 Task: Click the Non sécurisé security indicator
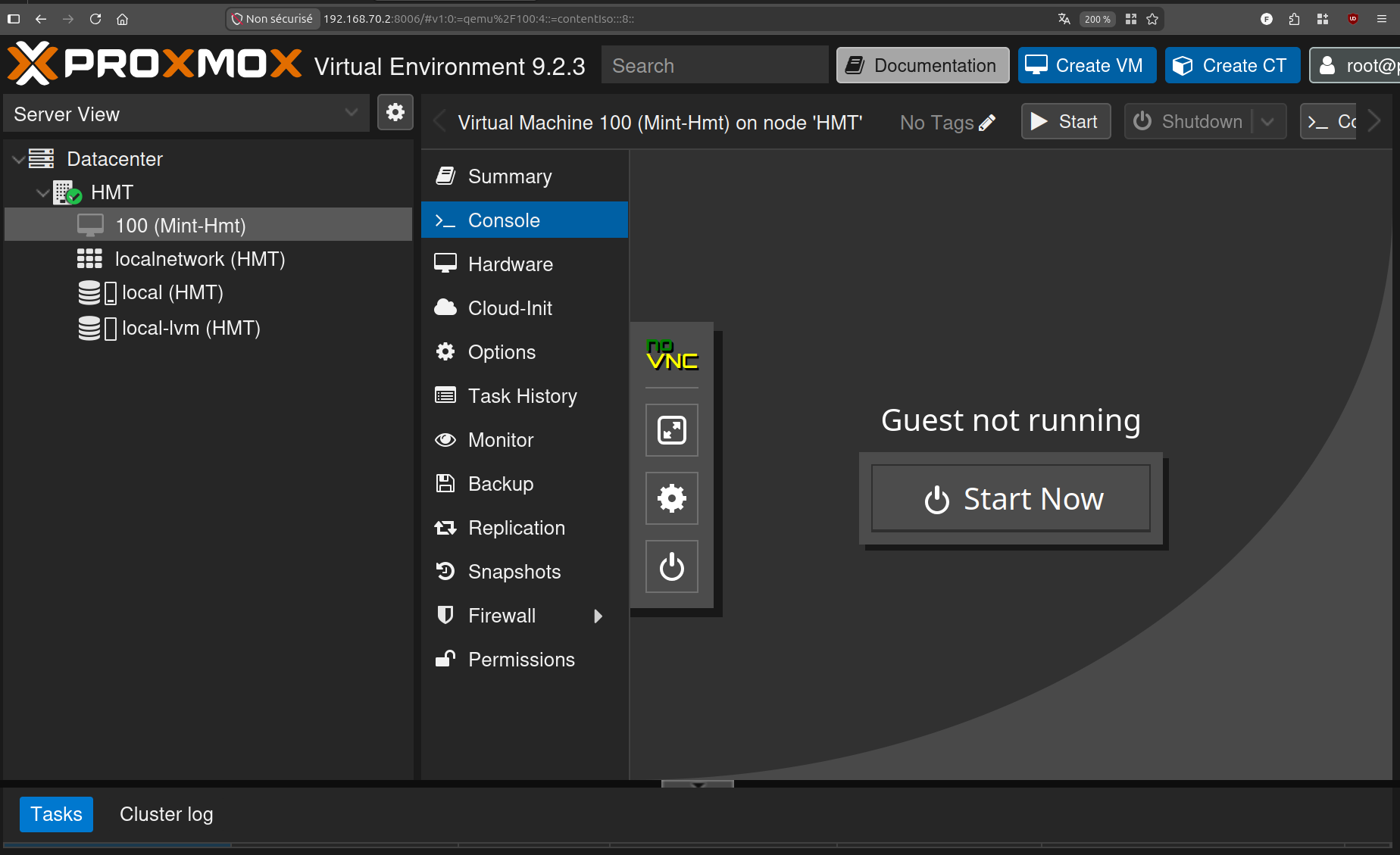coord(272,19)
